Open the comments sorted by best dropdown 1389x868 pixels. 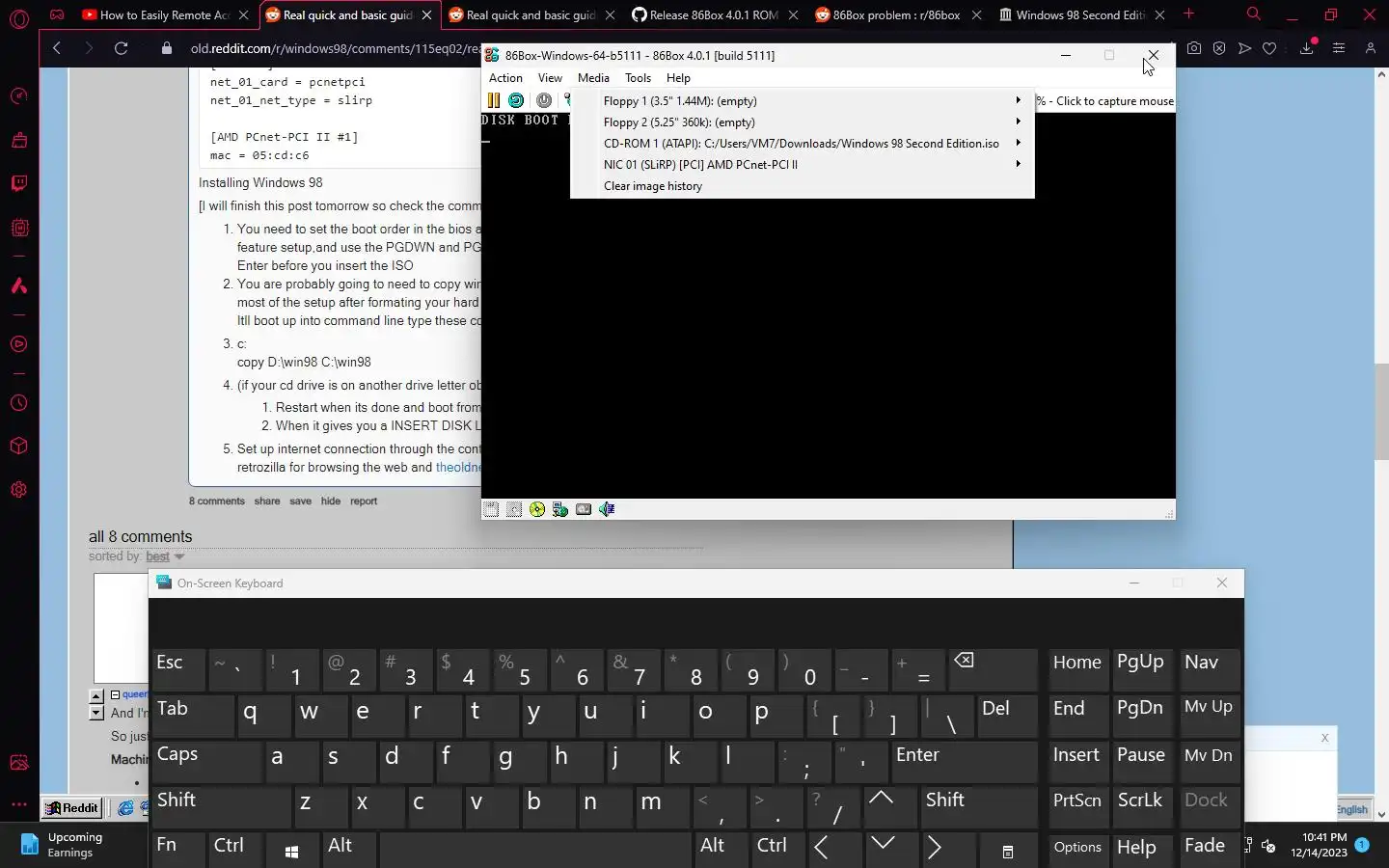click(164, 556)
